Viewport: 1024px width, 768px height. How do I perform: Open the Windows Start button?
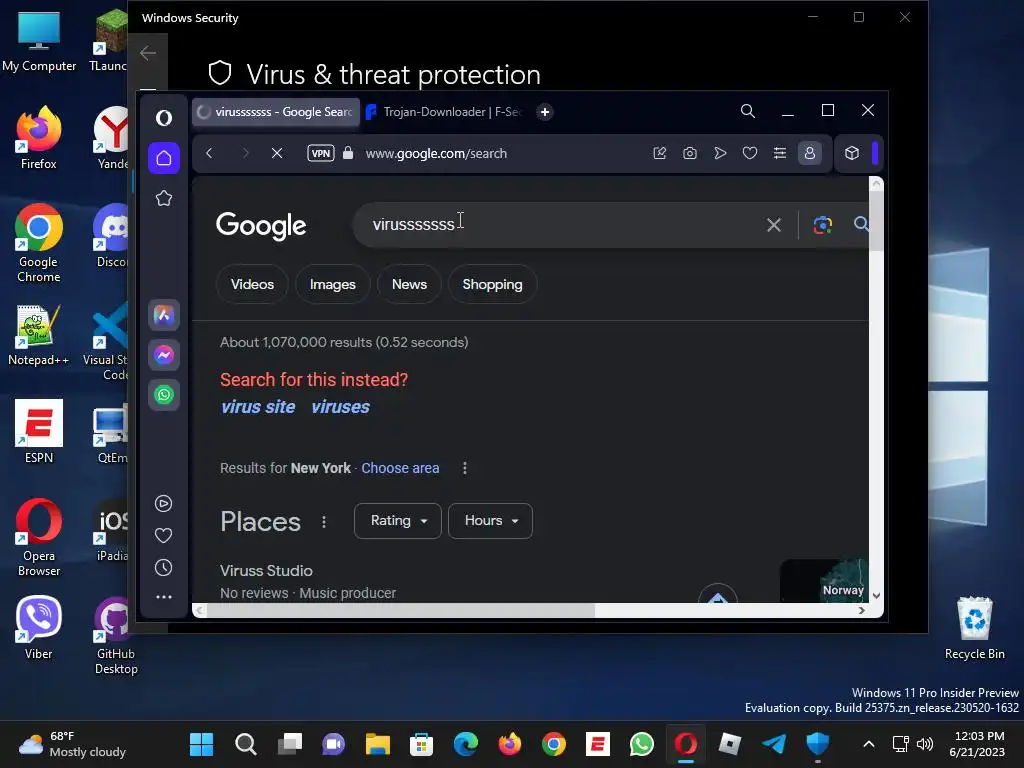tap(201, 744)
